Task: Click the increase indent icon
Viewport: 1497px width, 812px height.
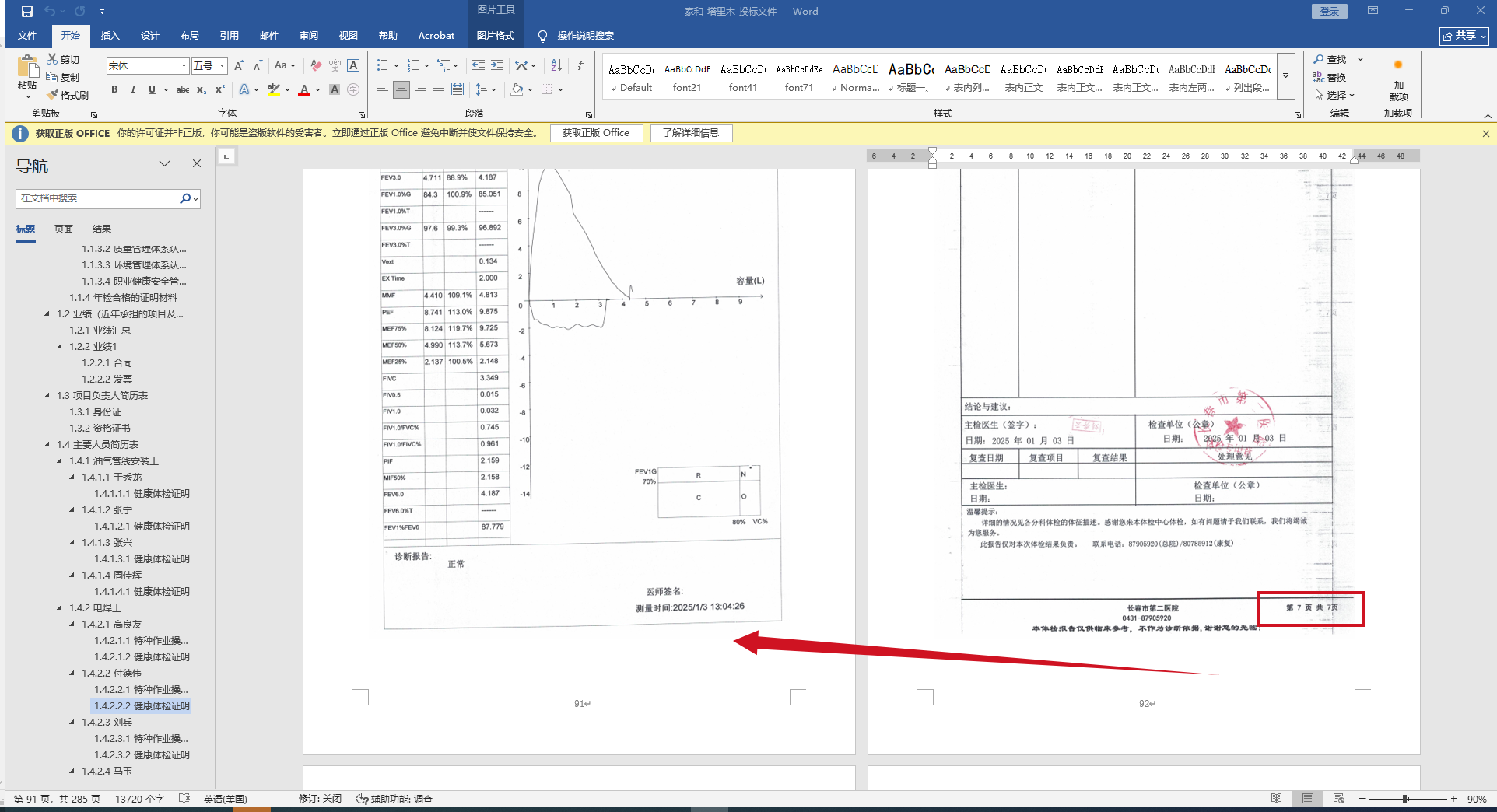Action: coord(497,65)
